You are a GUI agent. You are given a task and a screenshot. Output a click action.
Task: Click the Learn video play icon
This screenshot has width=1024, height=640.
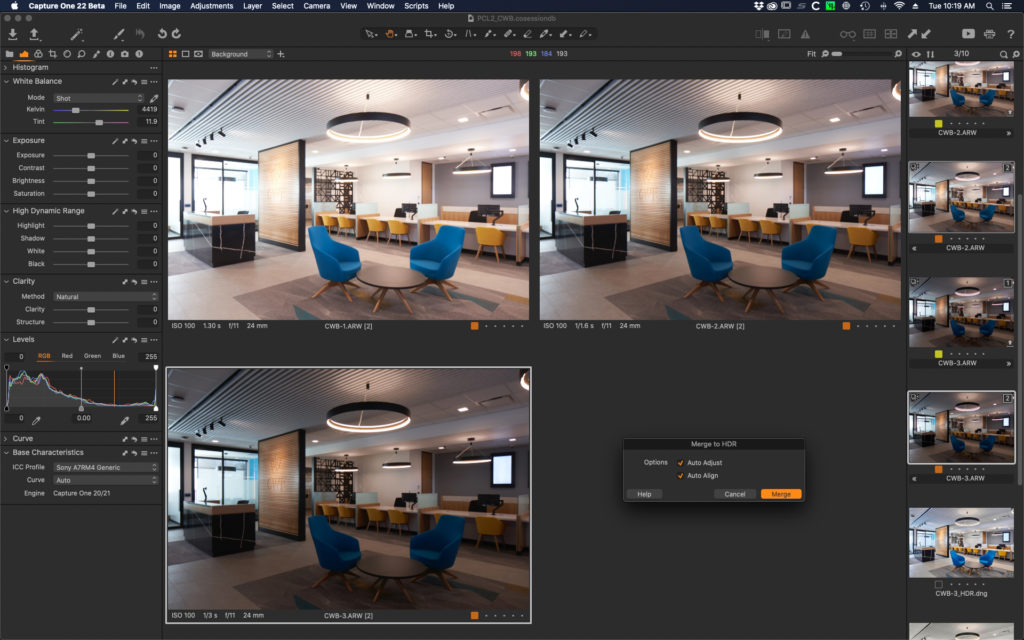[x=968, y=34]
